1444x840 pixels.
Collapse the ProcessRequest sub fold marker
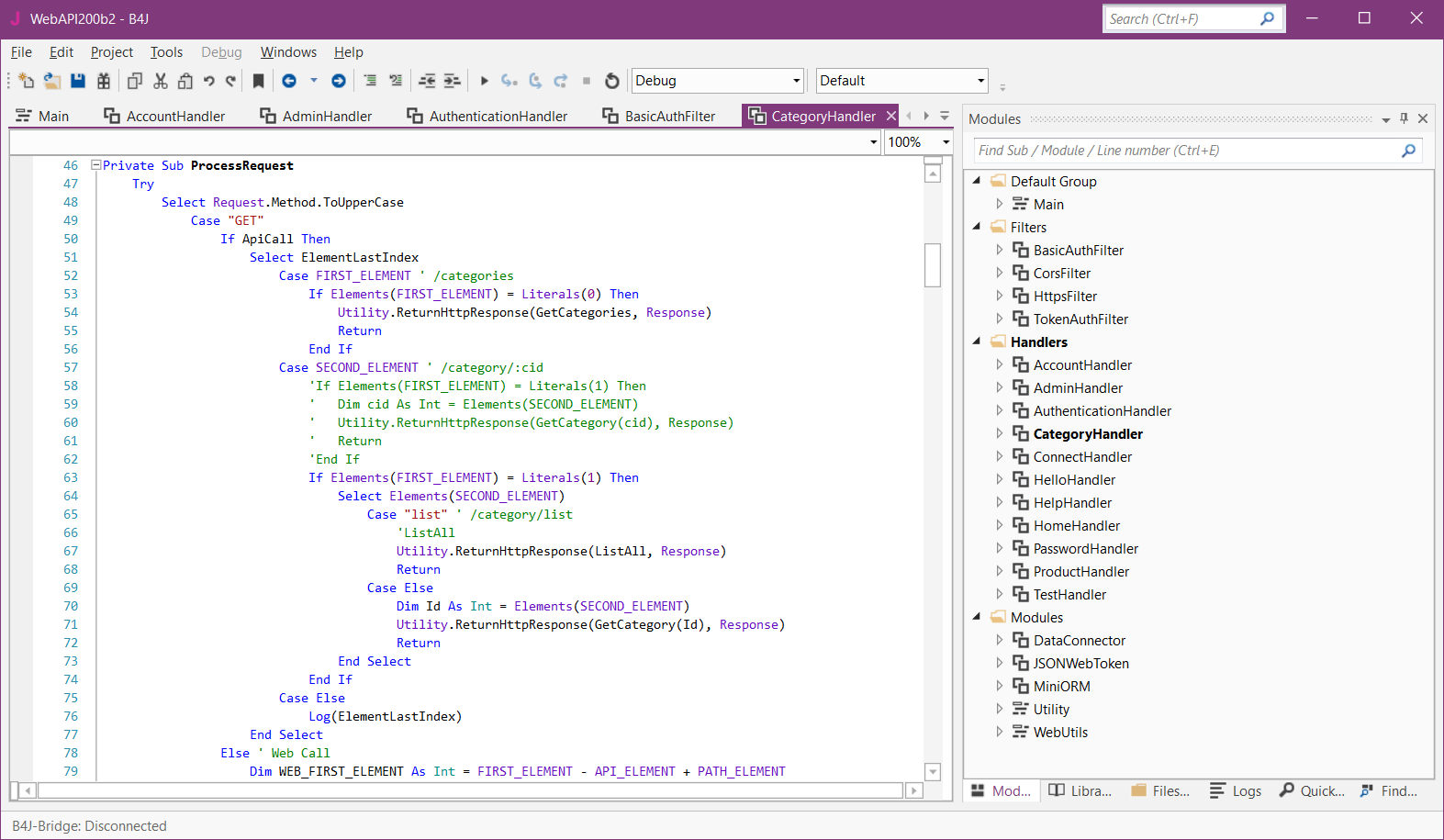pos(95,165)
